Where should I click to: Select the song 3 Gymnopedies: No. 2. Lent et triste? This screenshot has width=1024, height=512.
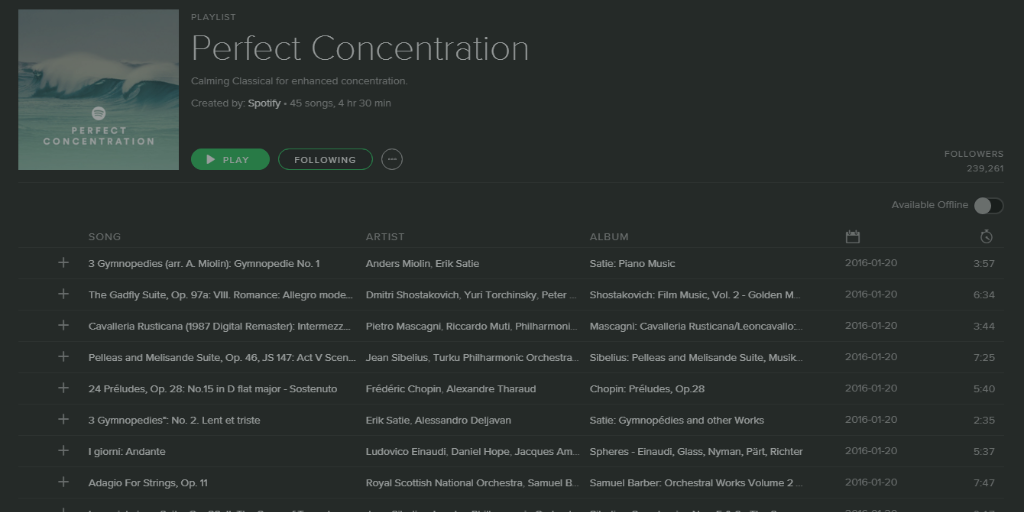[174, 421]
